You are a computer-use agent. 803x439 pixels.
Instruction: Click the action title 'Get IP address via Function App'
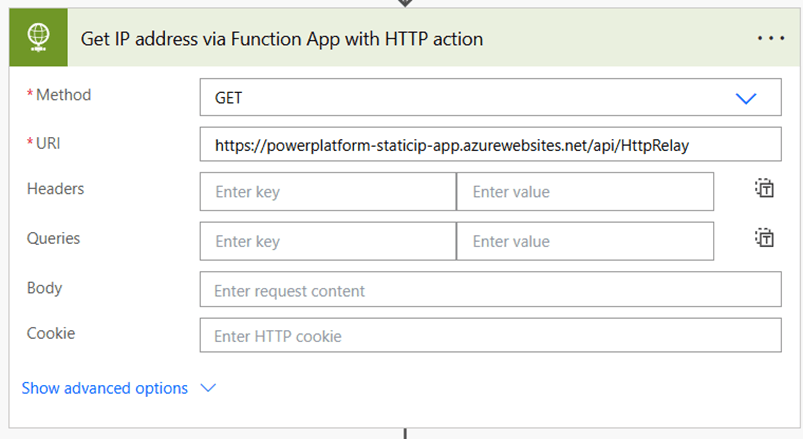coord(281,39)
